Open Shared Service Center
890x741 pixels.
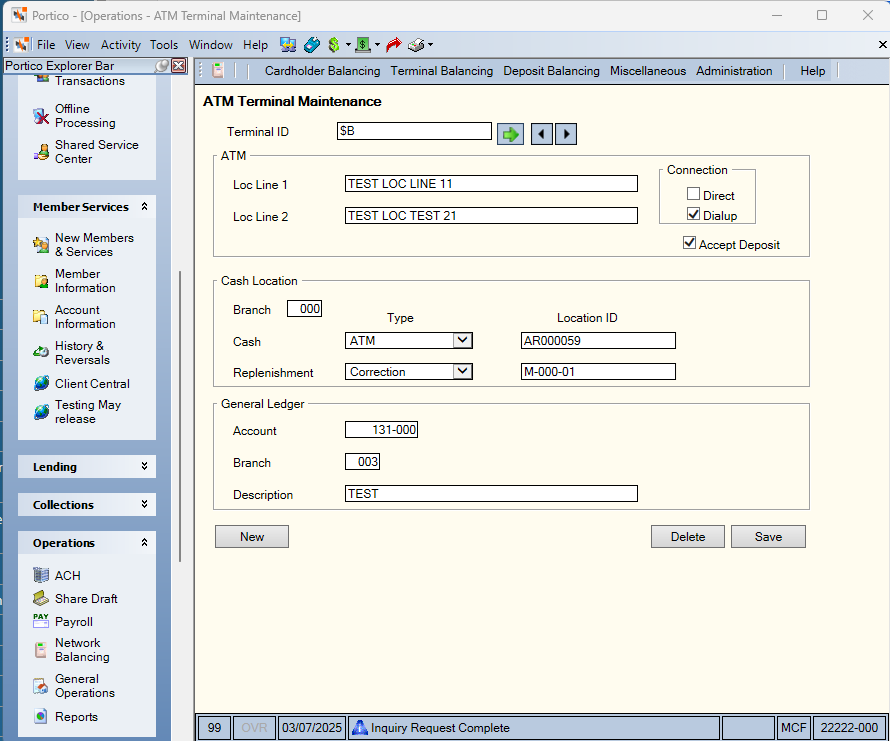click(x=86, y=152)
